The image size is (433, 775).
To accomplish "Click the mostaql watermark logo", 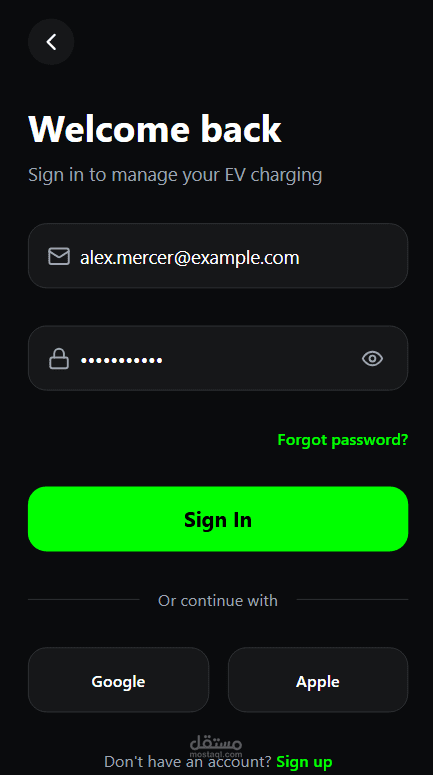I will (216, 743).
